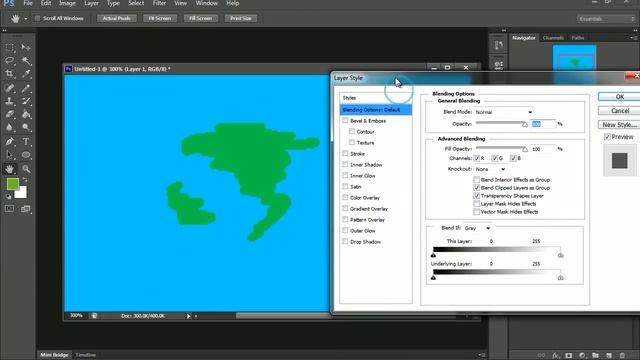The image size is (640, 360).
Task: Open the Window menu
Action: pyautogui.click(x=207, y=3)
